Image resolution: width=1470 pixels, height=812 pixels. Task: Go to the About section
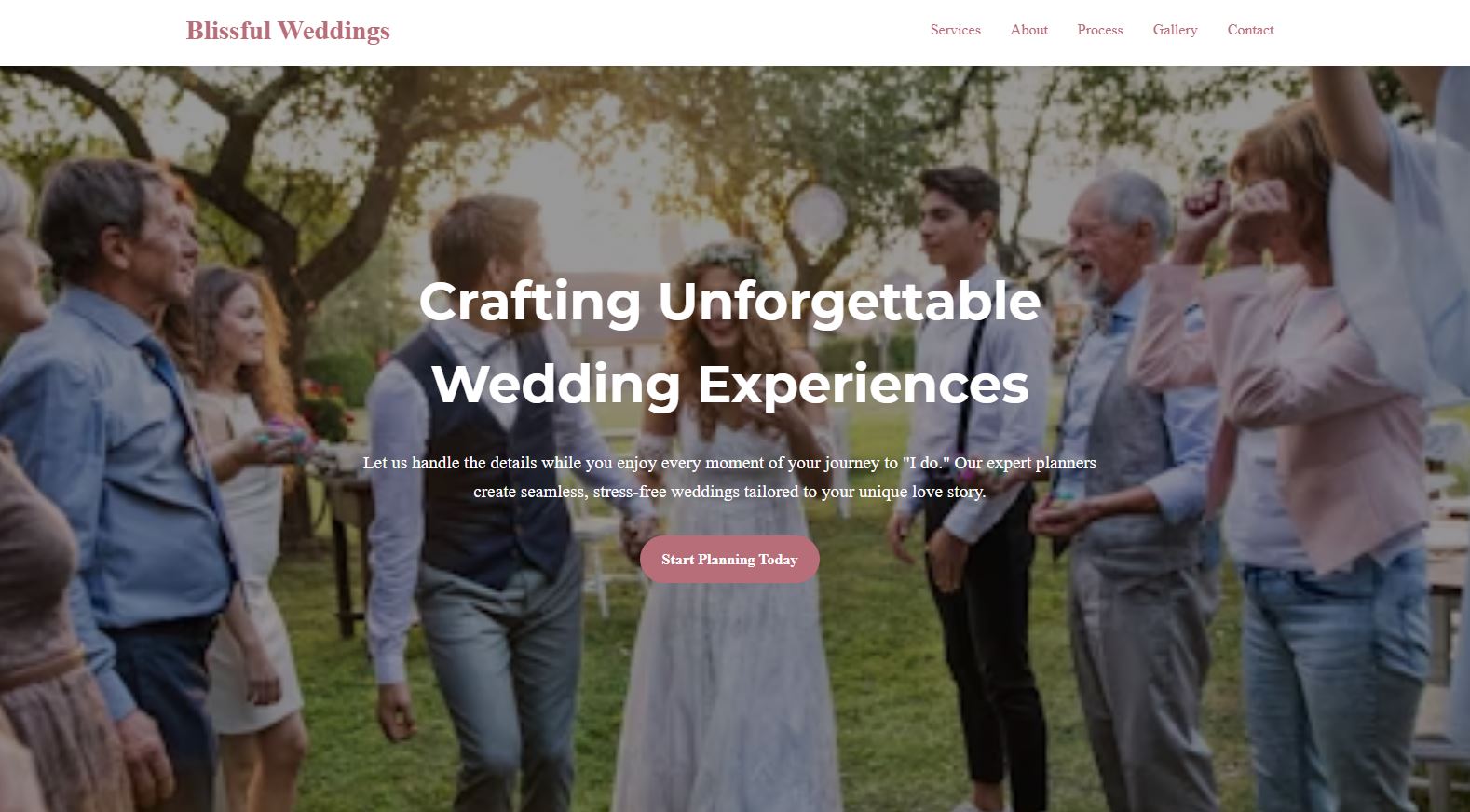coord(1028,30)
